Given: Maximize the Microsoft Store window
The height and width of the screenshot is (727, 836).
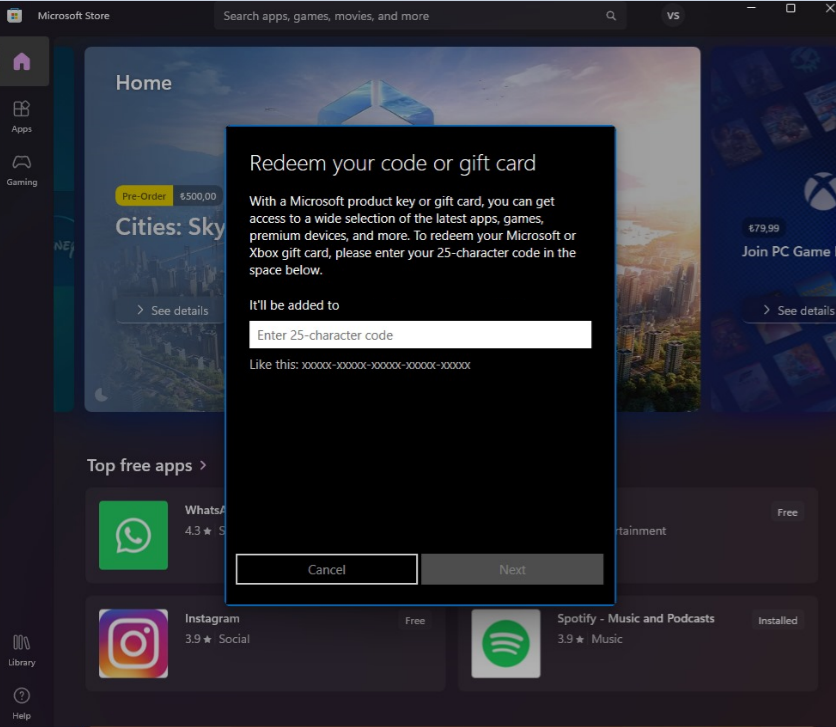Looking at the screenshot, I should 791,8.
